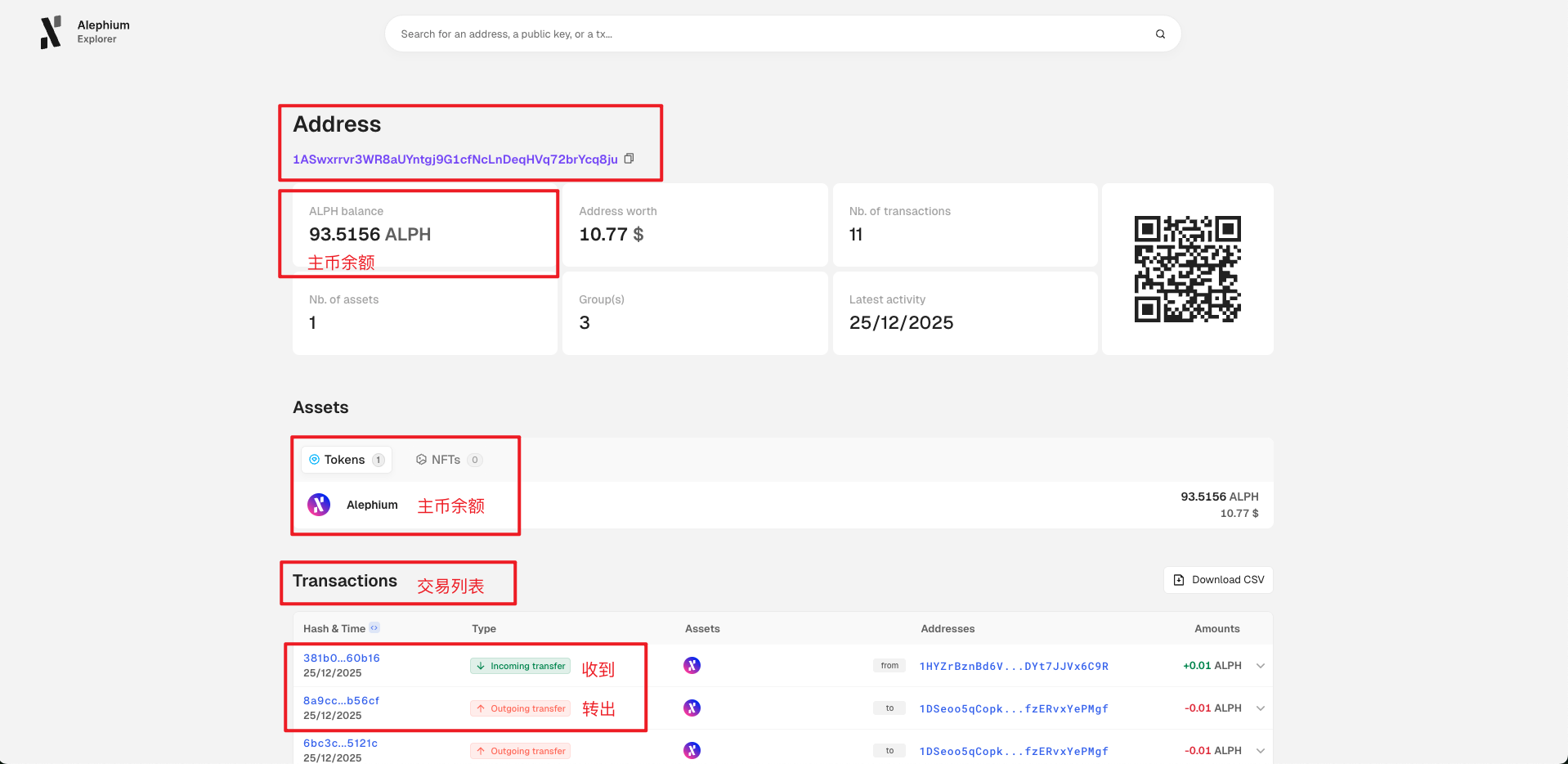1568x764 pixels.
Task: Click the full wallet address text
Action: [455, 160]
